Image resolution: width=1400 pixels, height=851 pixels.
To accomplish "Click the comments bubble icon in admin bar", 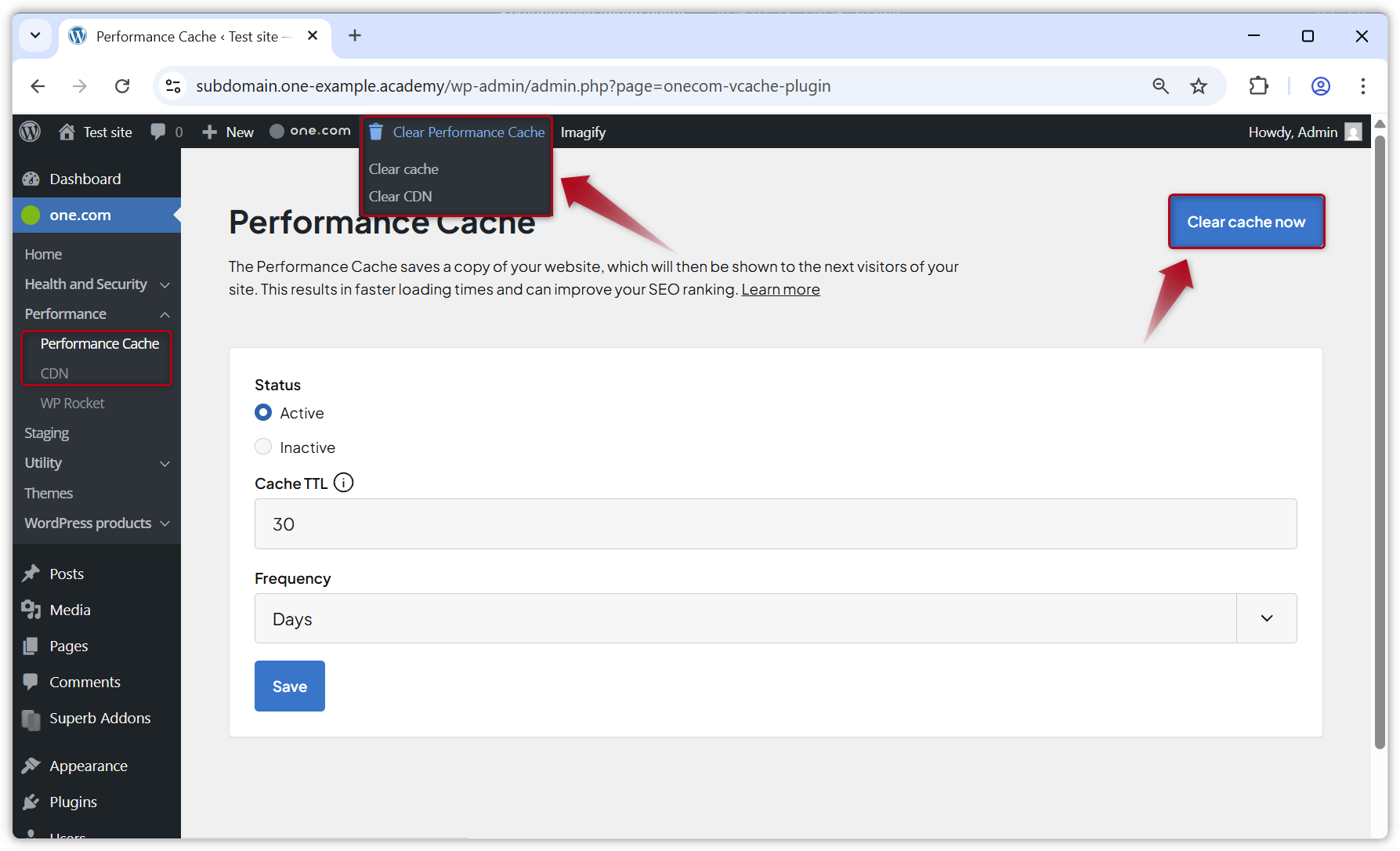I will click(x=159, y=131).
